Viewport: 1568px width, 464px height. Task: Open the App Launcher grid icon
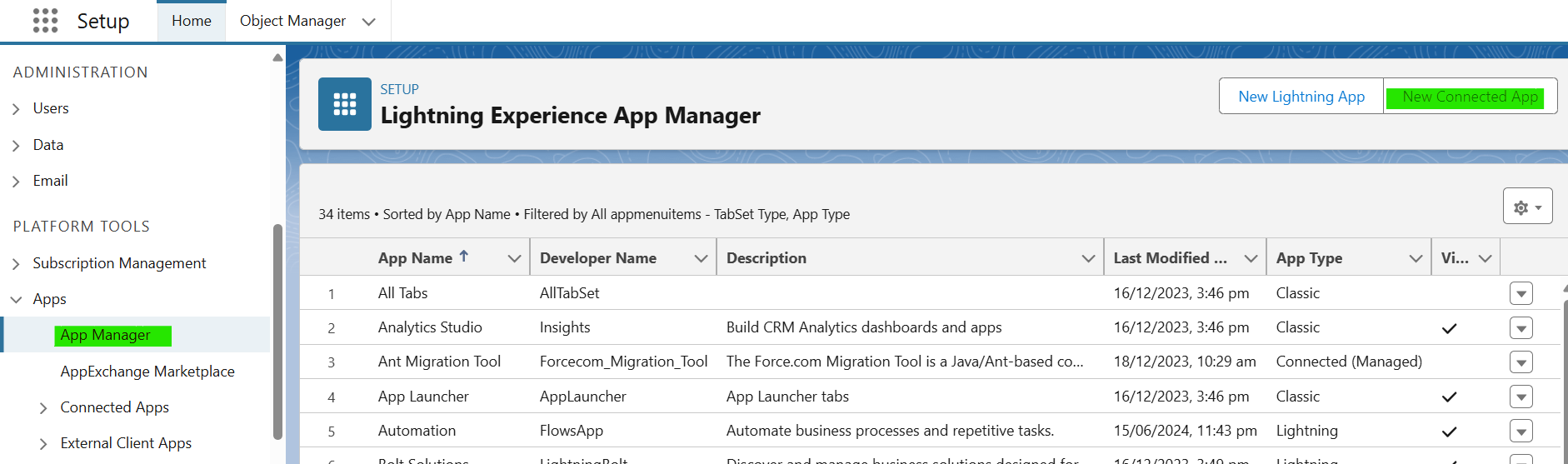(45, 21)
